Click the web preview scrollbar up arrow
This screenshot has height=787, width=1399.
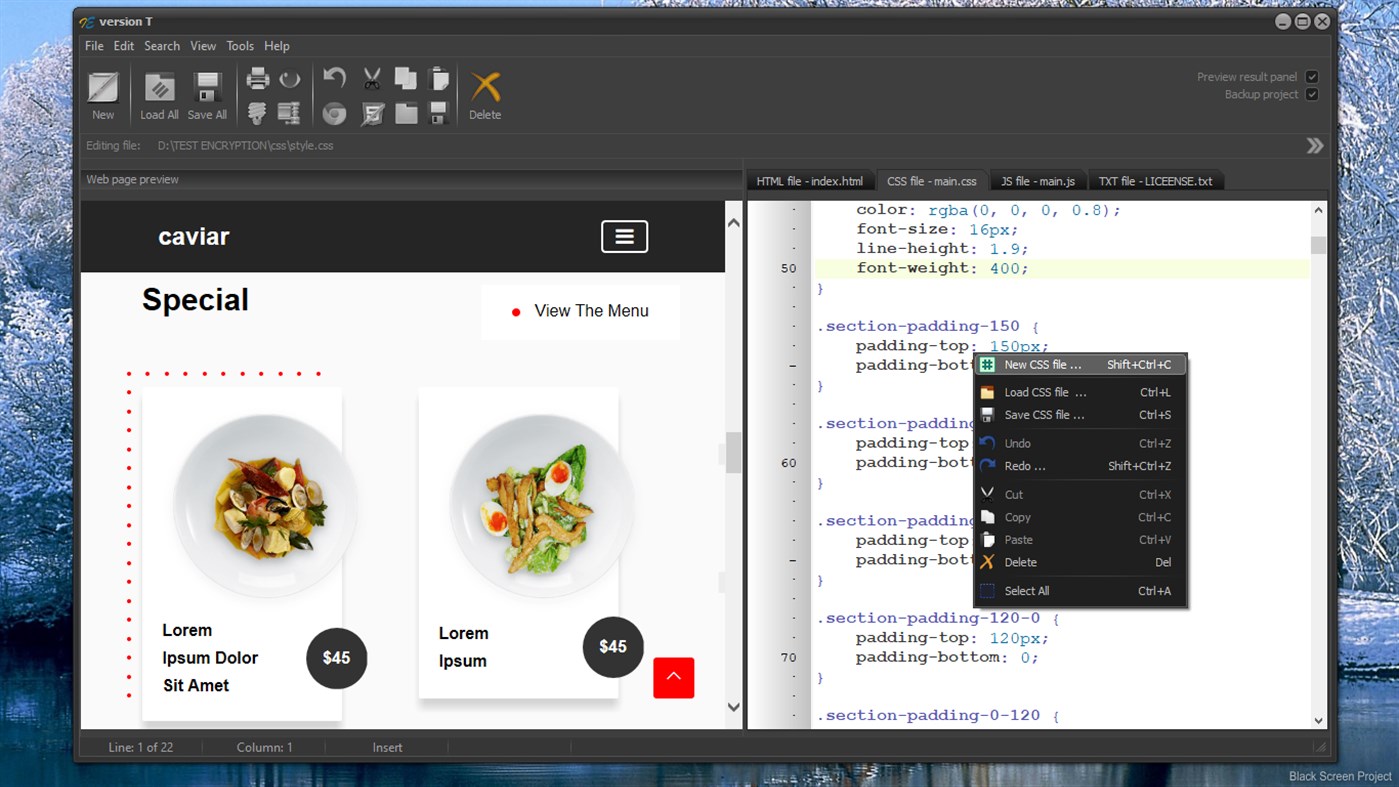734,222
